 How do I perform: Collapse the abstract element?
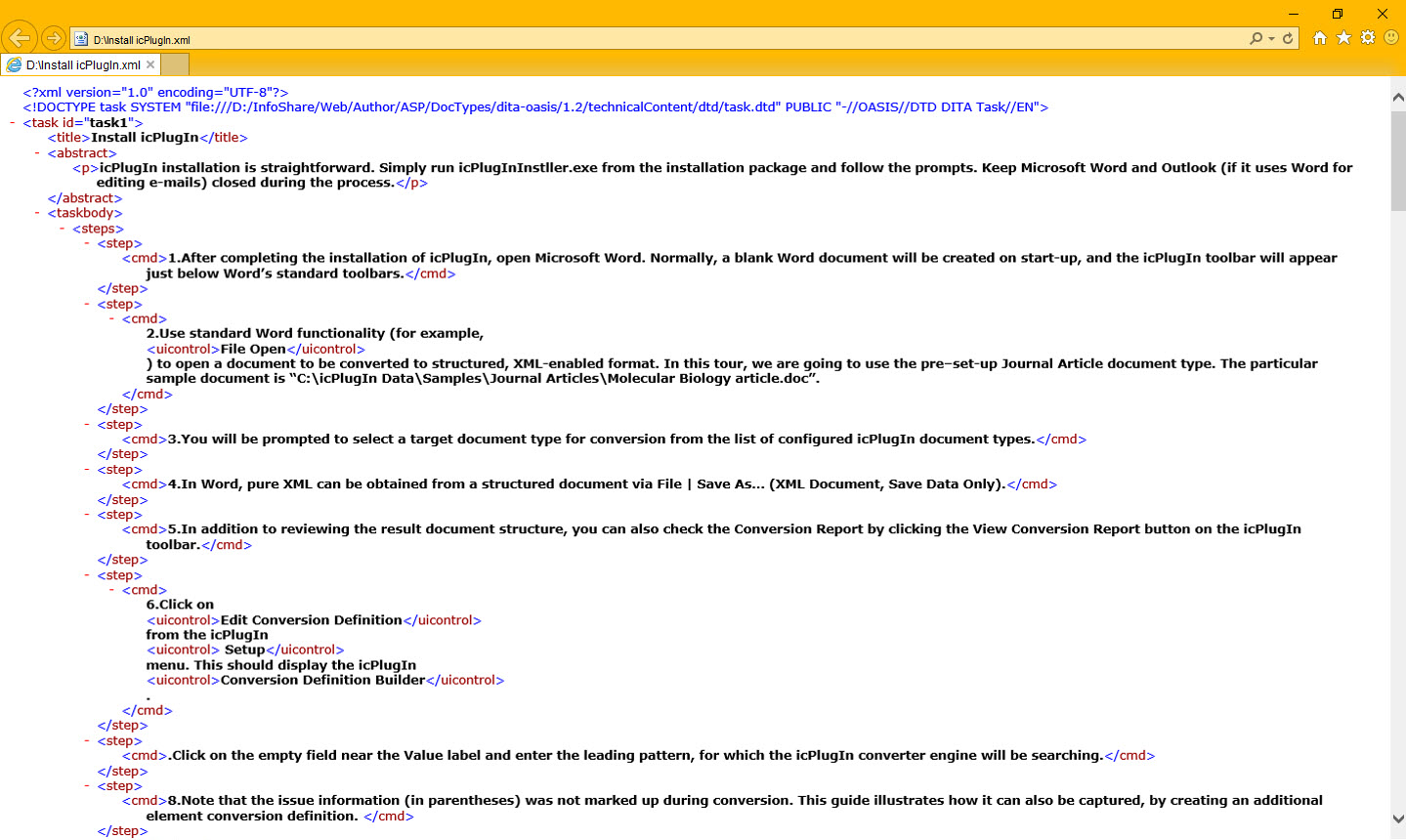pos(37,153)
